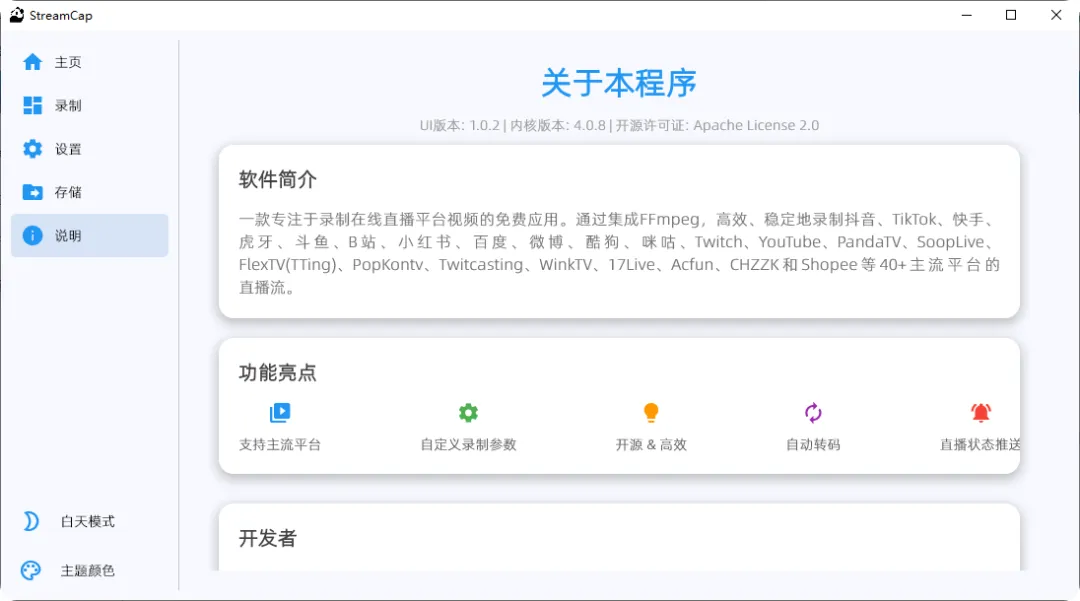This screenshot has height=601, width=1080.
Task: Click the 关于本程序 title
Action: pos(619,83)
